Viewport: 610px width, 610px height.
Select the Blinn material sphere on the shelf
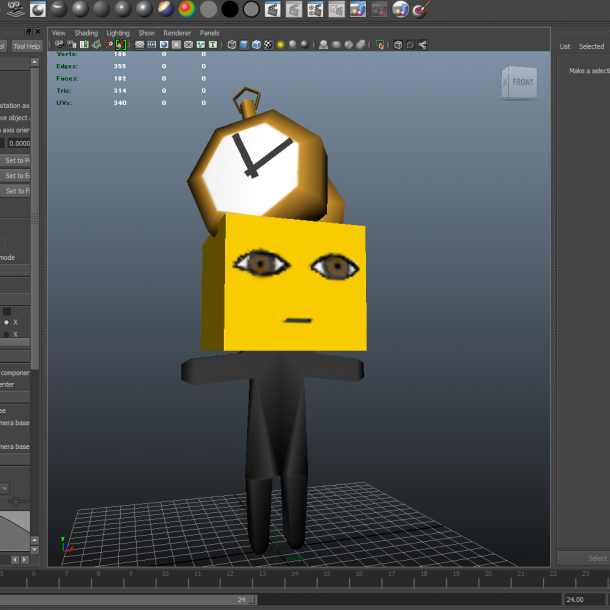click(80, 9)
